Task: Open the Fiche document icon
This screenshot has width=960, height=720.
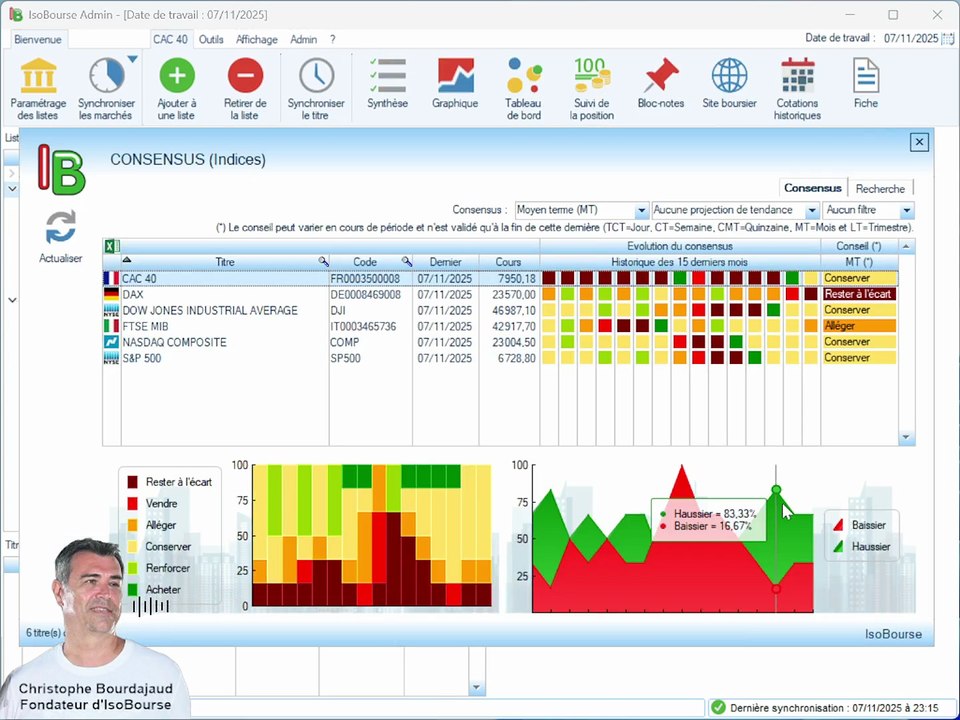Action: pos(866,76)
